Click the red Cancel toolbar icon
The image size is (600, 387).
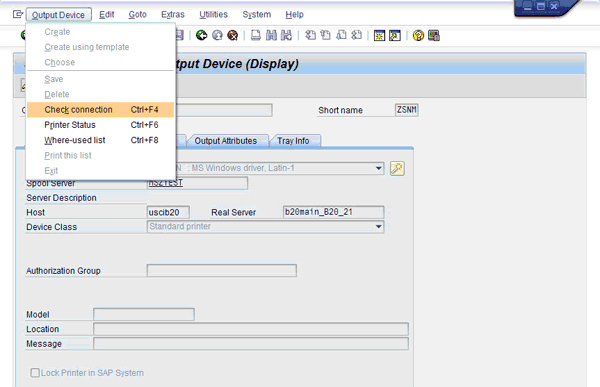[233, 36]
